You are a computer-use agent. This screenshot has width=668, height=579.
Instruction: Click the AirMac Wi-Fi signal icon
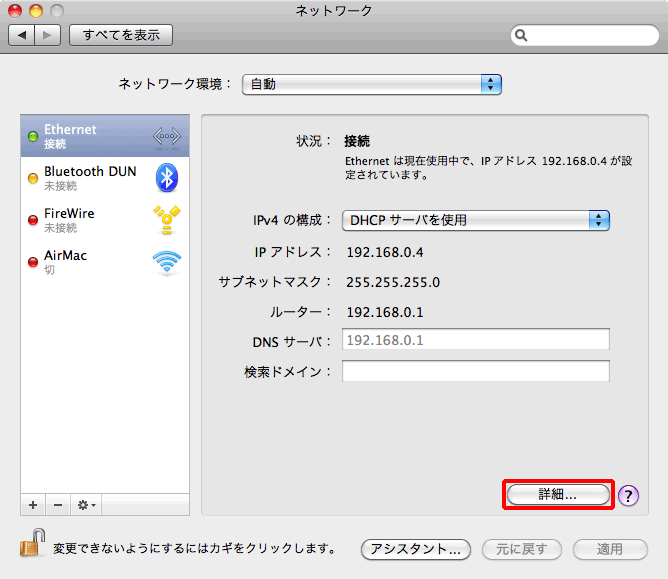[x=166, y=262]
